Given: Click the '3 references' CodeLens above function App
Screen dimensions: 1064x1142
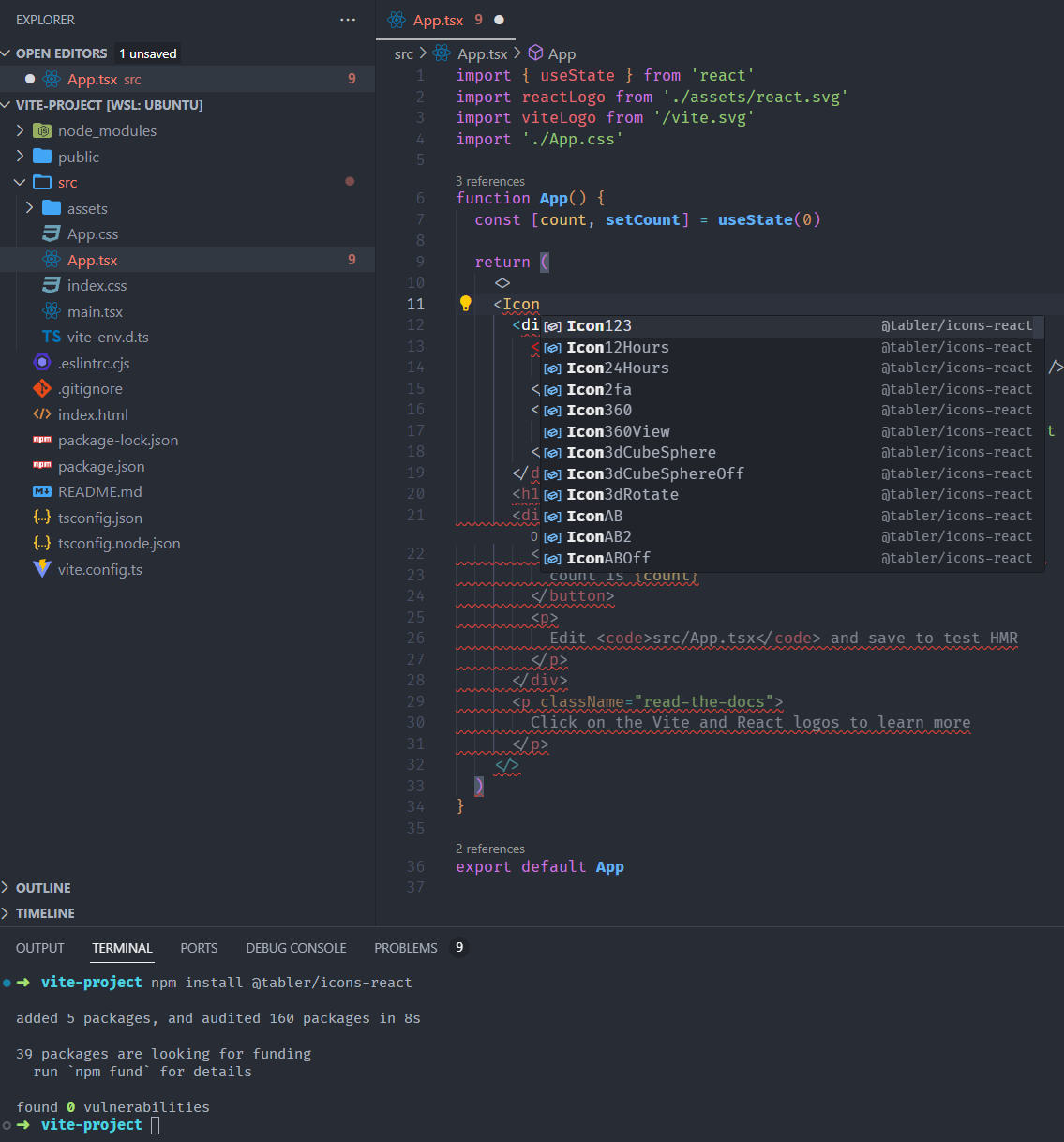Looking at the screenshot, I should (x=490, y=180).
